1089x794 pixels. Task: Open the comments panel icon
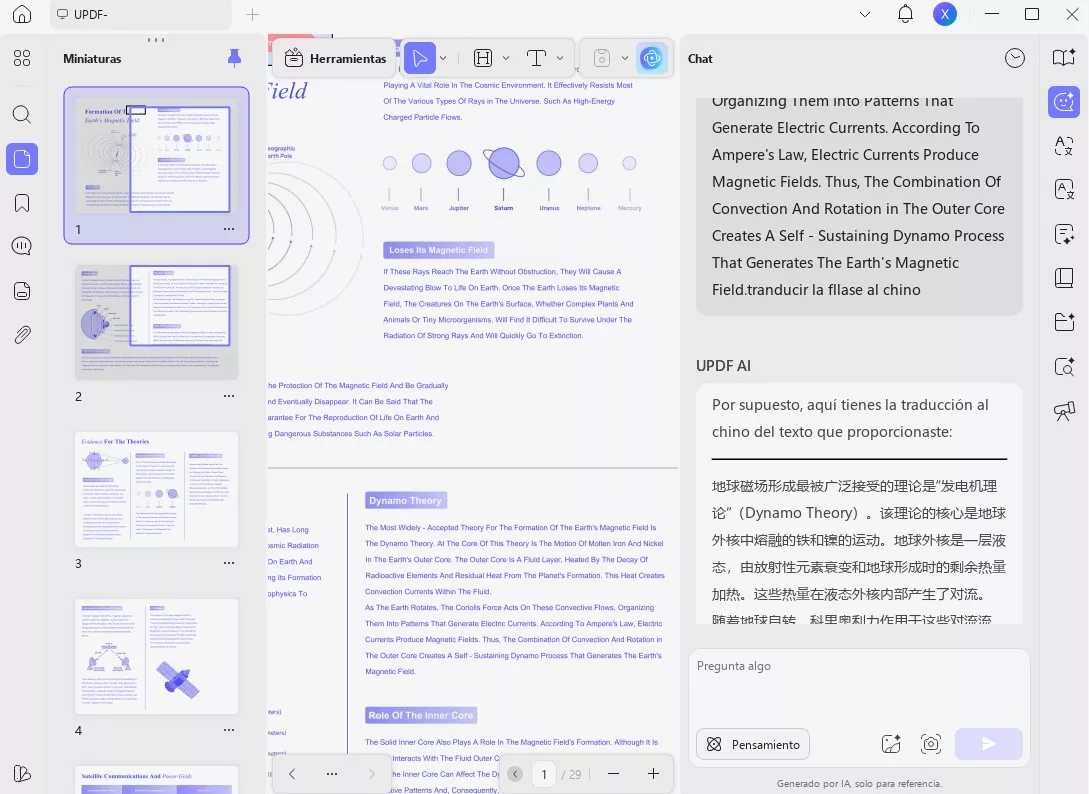pyautogui.click(x=22, y=246)
